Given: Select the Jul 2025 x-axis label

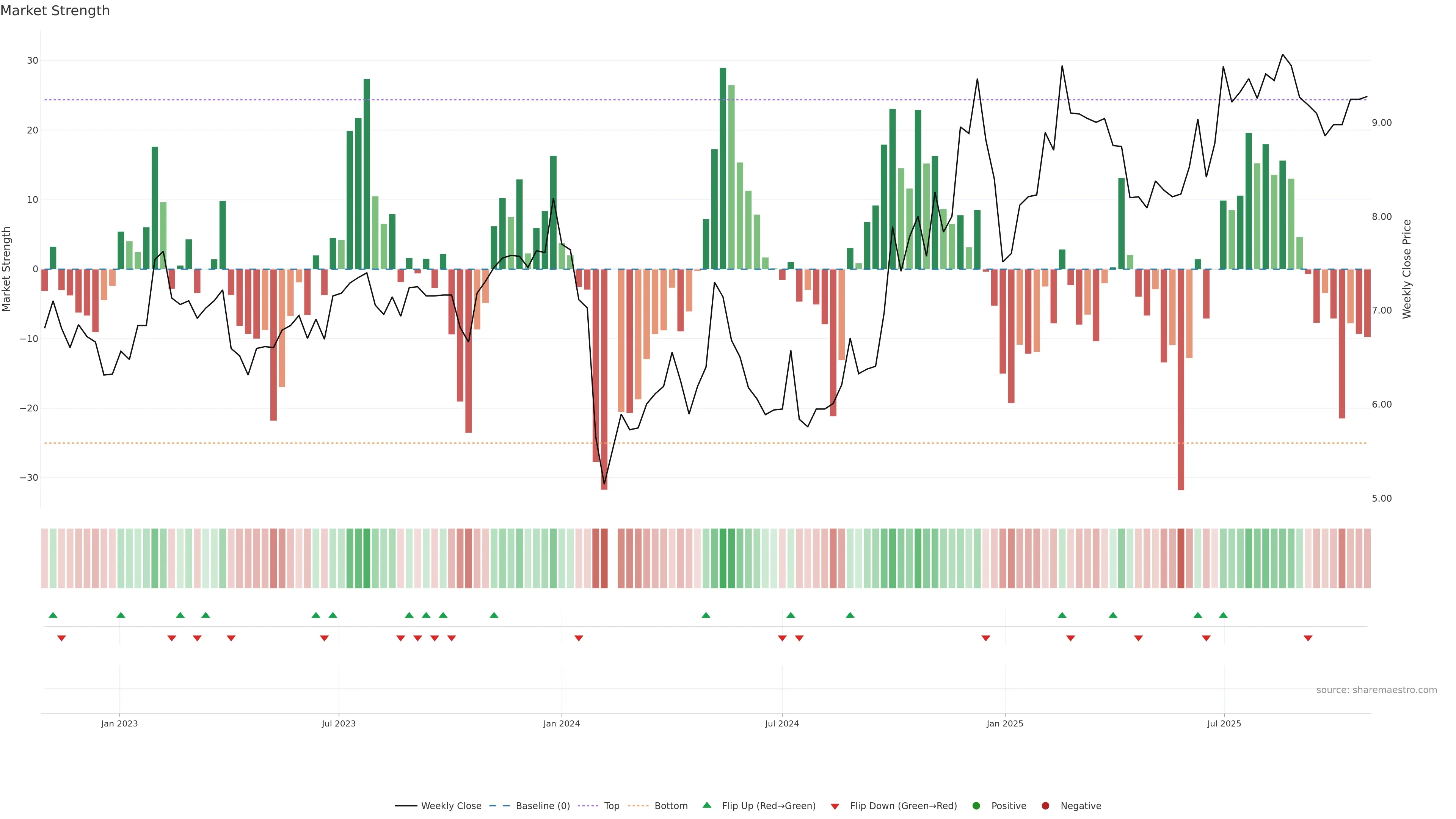Looking at the screenshot, I should (1224, 723).
